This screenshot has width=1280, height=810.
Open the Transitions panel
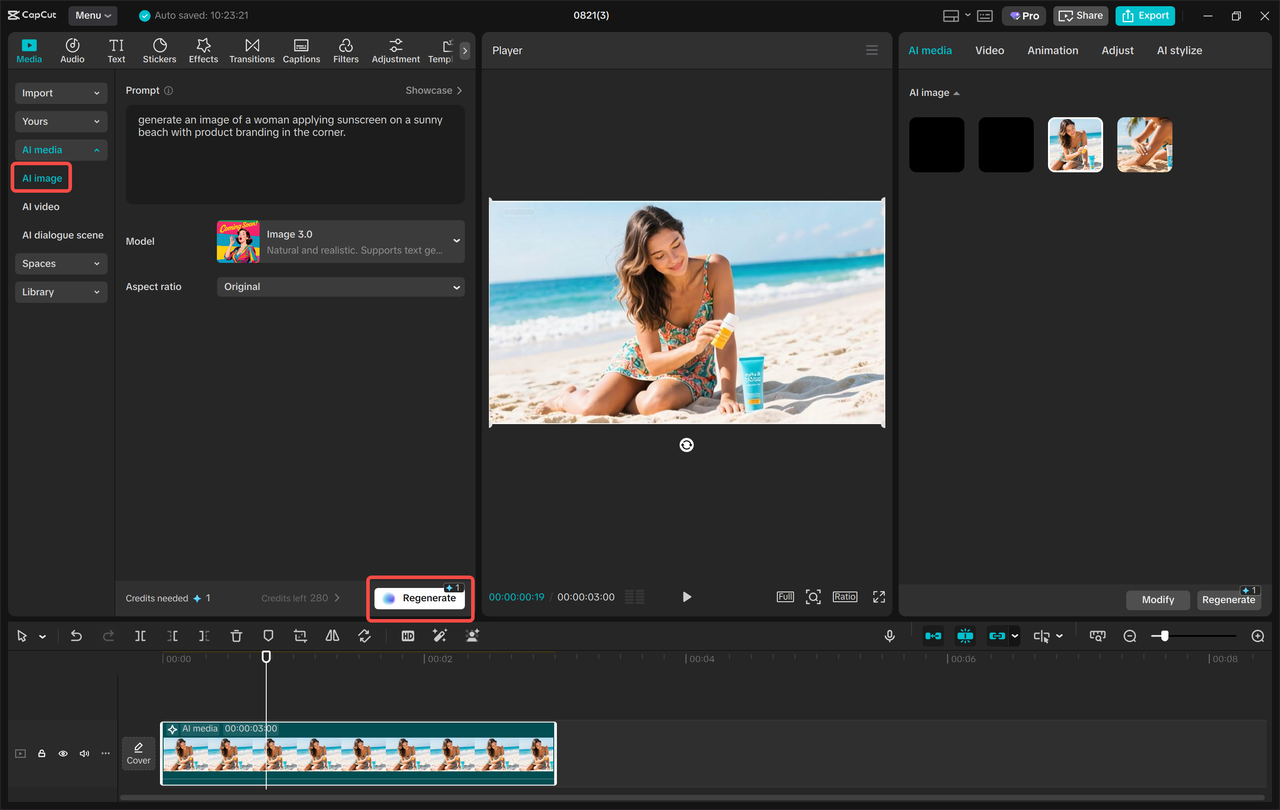tap(251, 50)
